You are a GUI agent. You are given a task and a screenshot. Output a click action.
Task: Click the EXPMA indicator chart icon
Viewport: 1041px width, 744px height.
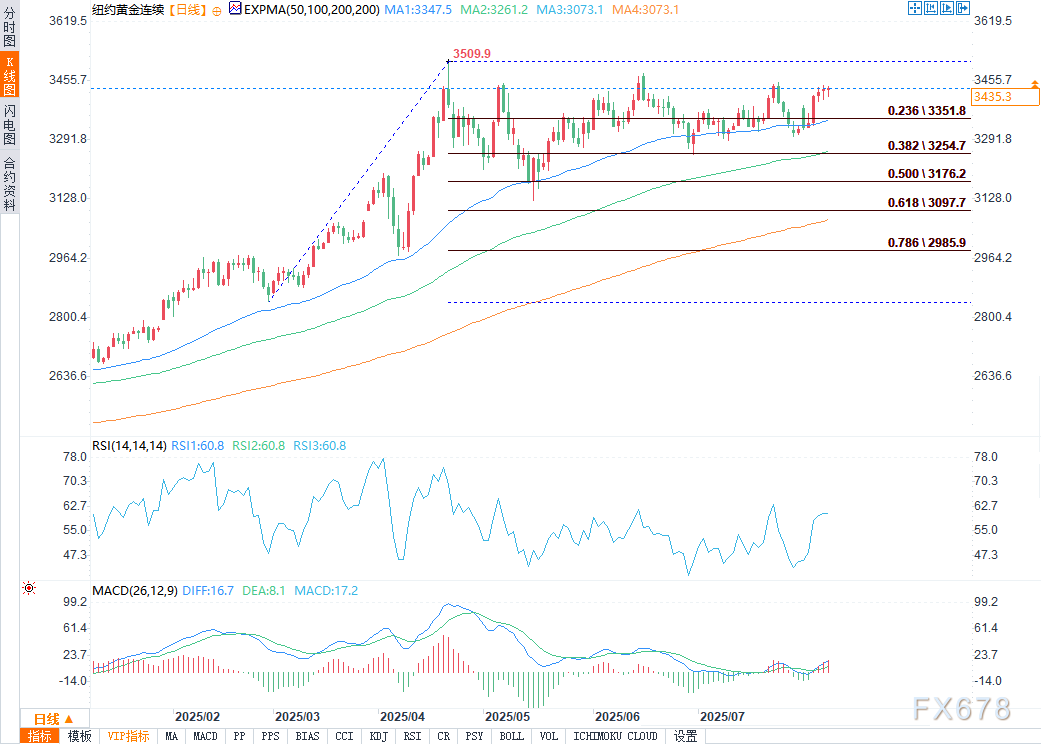tap(235, 8)
